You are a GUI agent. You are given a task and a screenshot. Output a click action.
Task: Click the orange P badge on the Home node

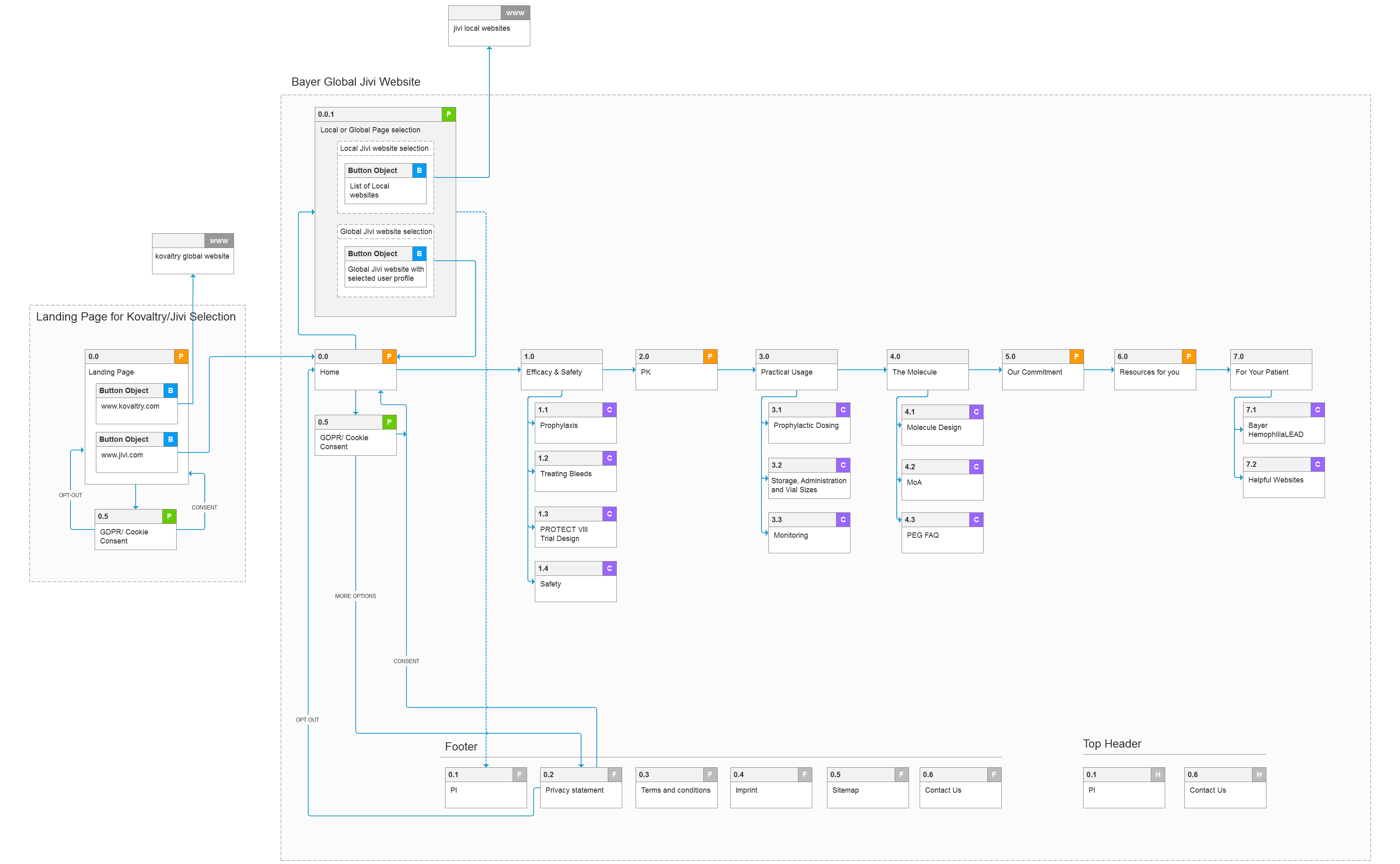(x=389, y=357)
